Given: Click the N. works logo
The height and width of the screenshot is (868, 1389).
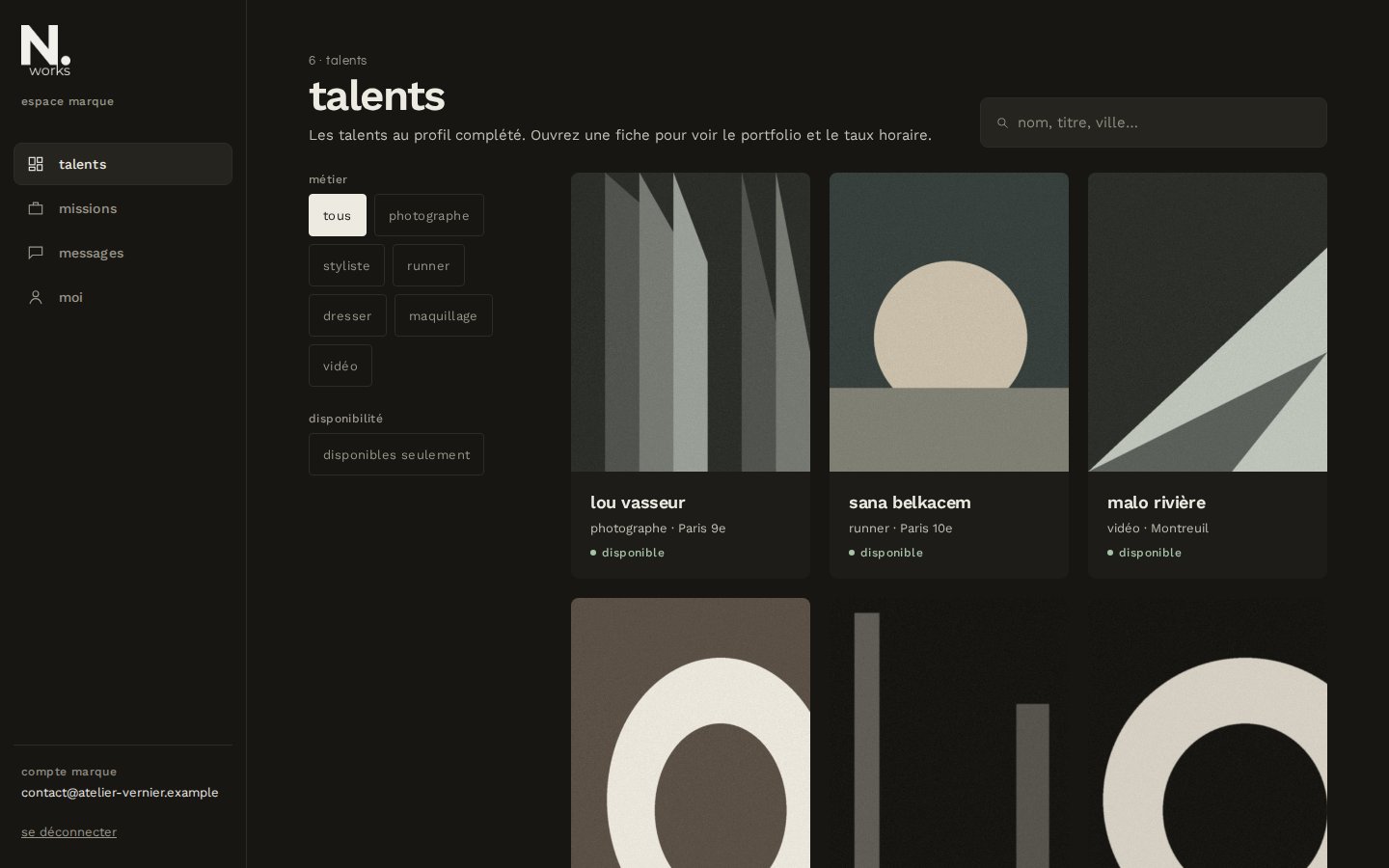Looking at the screenshot, I should pos(45,50).
